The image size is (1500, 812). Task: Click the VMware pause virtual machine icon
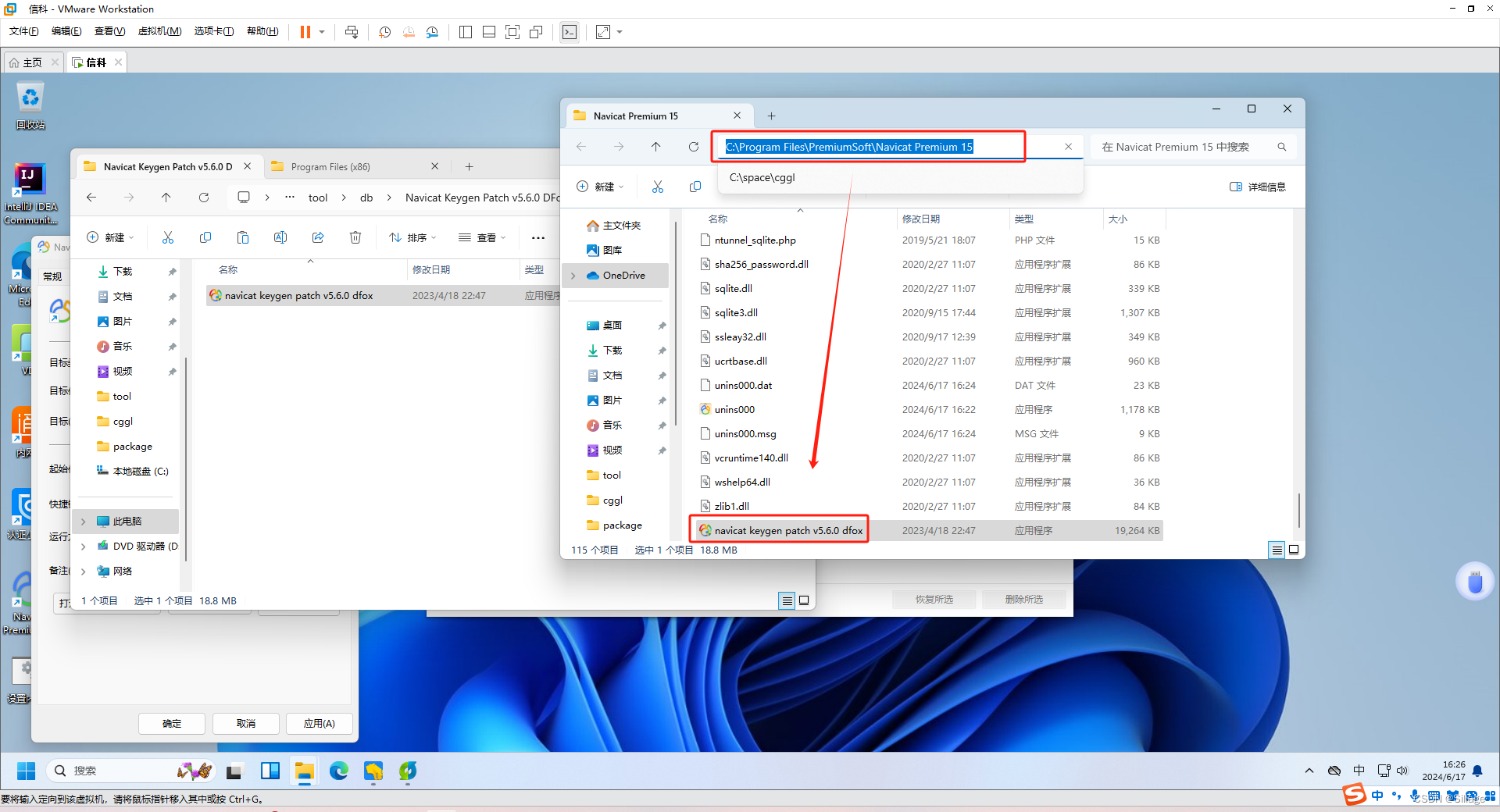tap(305, 32)
